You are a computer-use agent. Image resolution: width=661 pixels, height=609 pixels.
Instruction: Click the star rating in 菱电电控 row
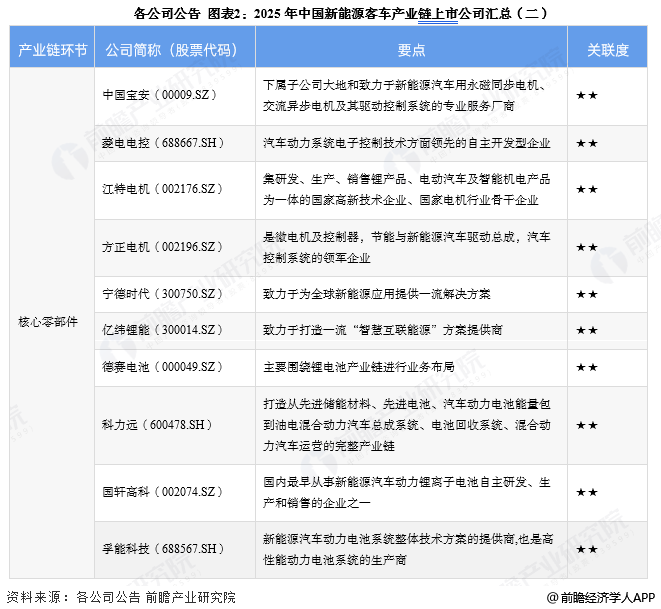(587, 144)
